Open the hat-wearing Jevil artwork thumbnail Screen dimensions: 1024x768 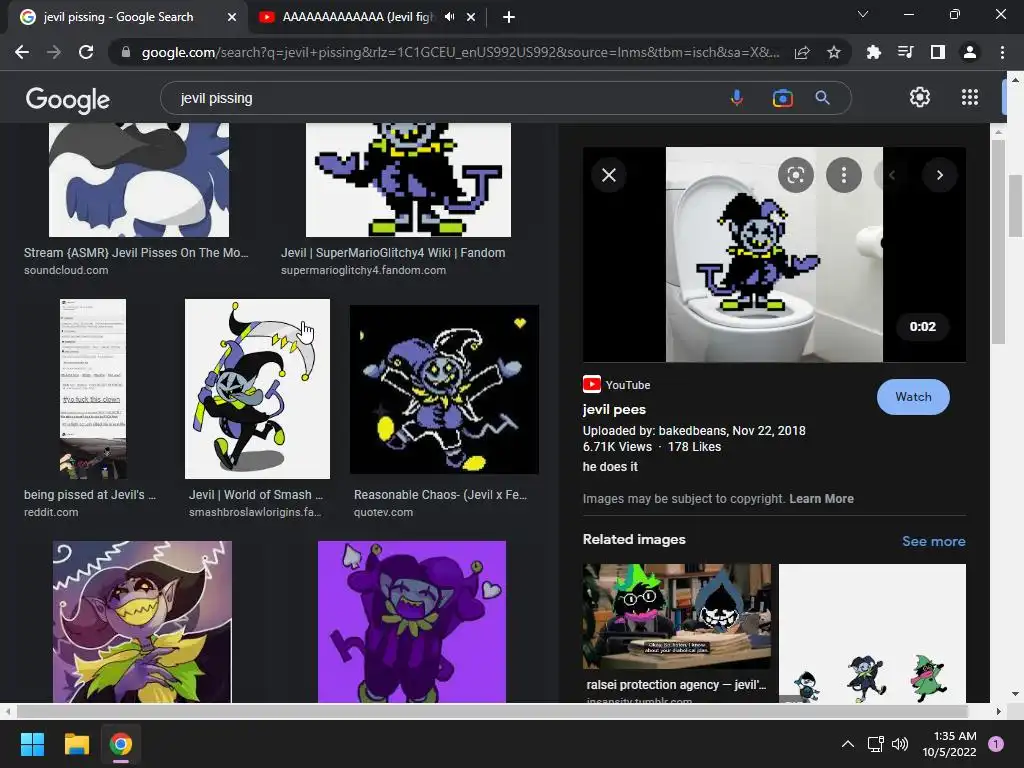pos(142,622)
